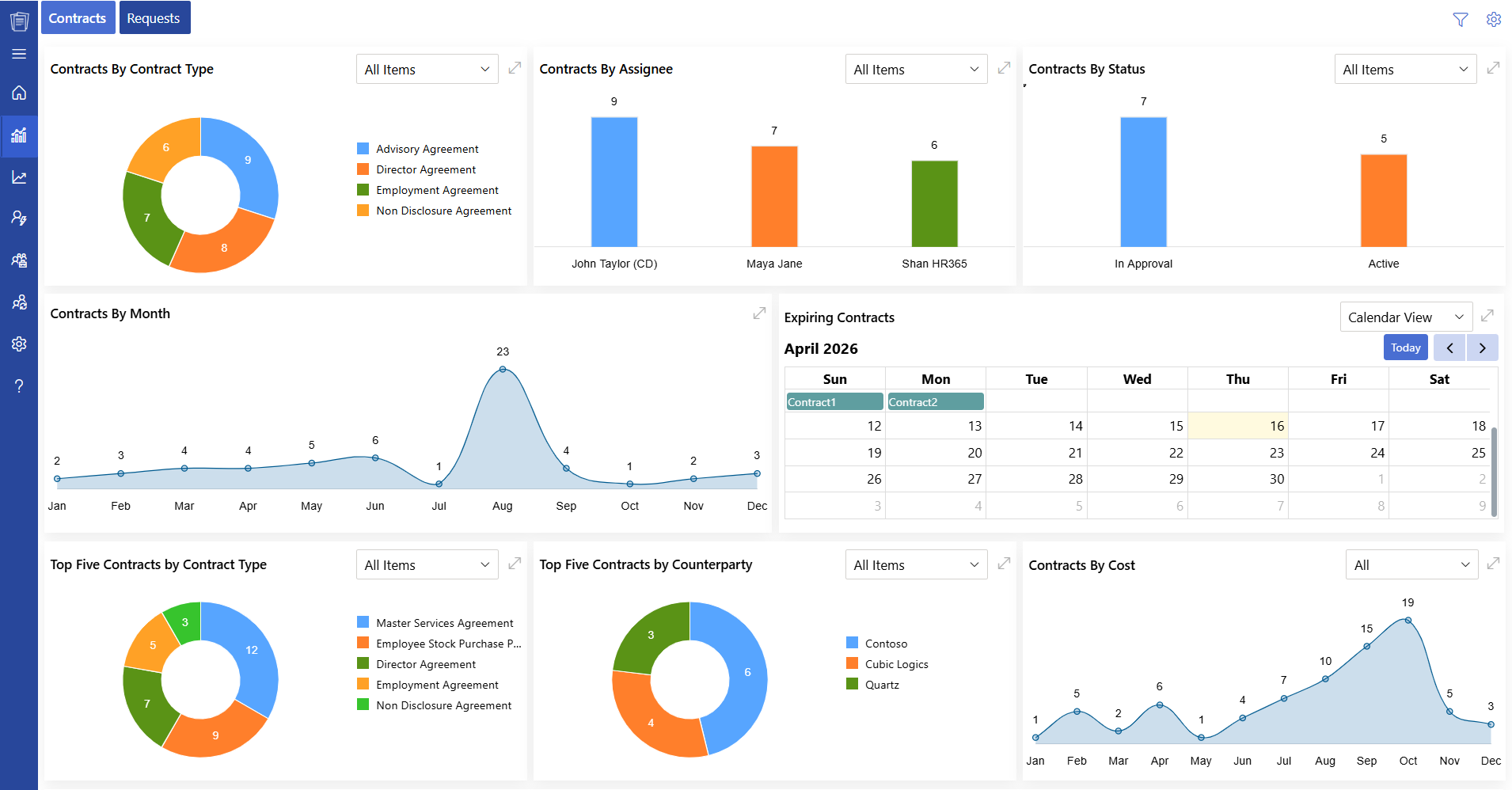
Task: Select the dashboard charts icon in sidebar
Action: coord(19,136)
